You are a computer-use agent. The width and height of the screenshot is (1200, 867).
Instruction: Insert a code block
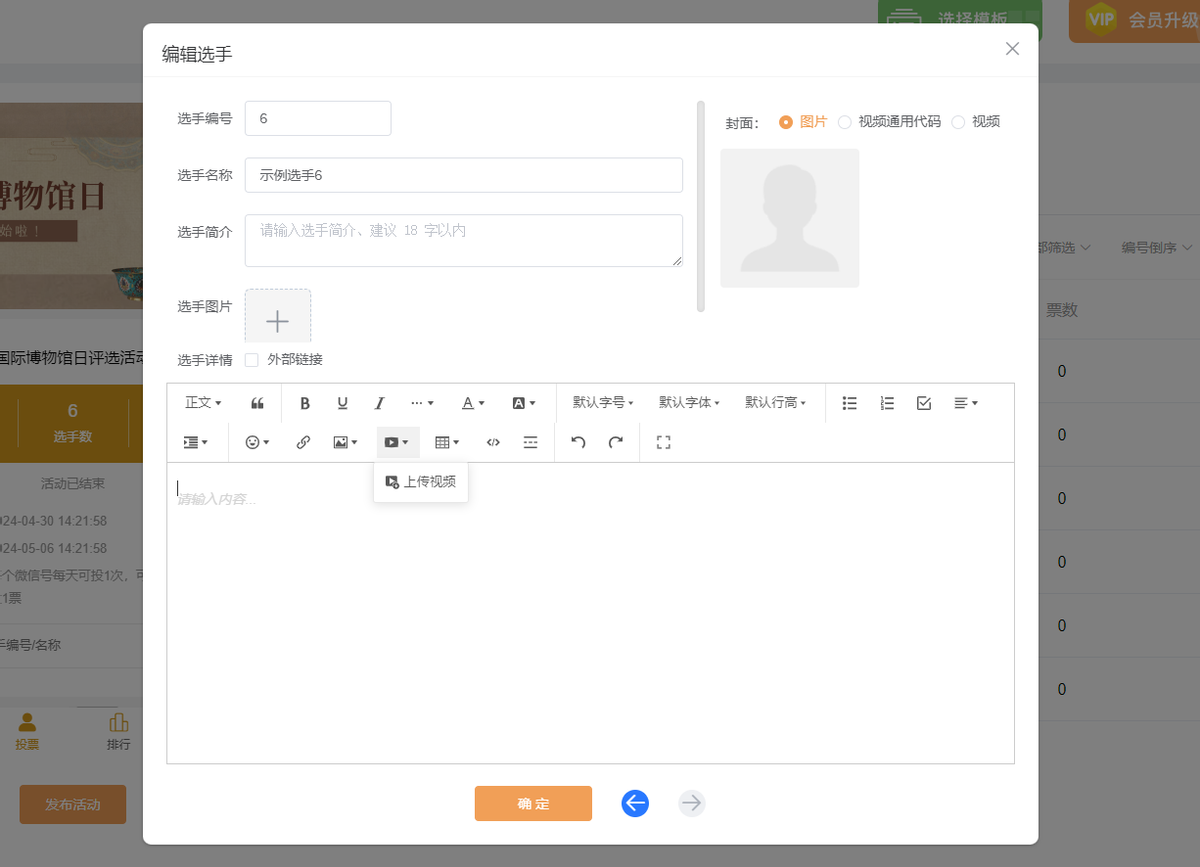point(493,442)
